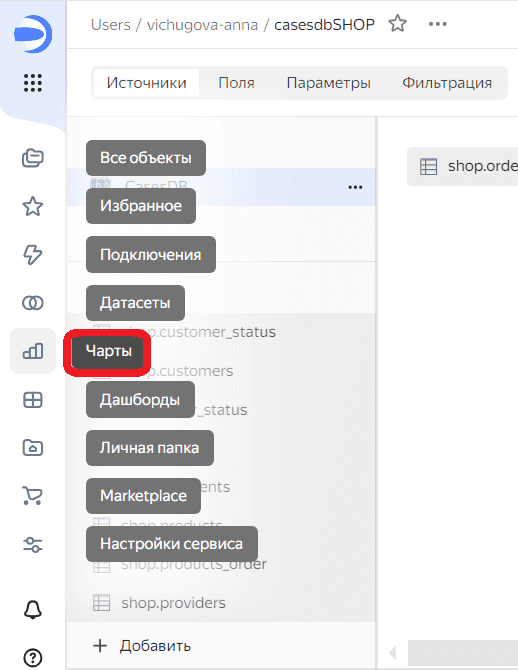Switch to Поля tab
Screen dimensions: 518x670
(236, 82)
